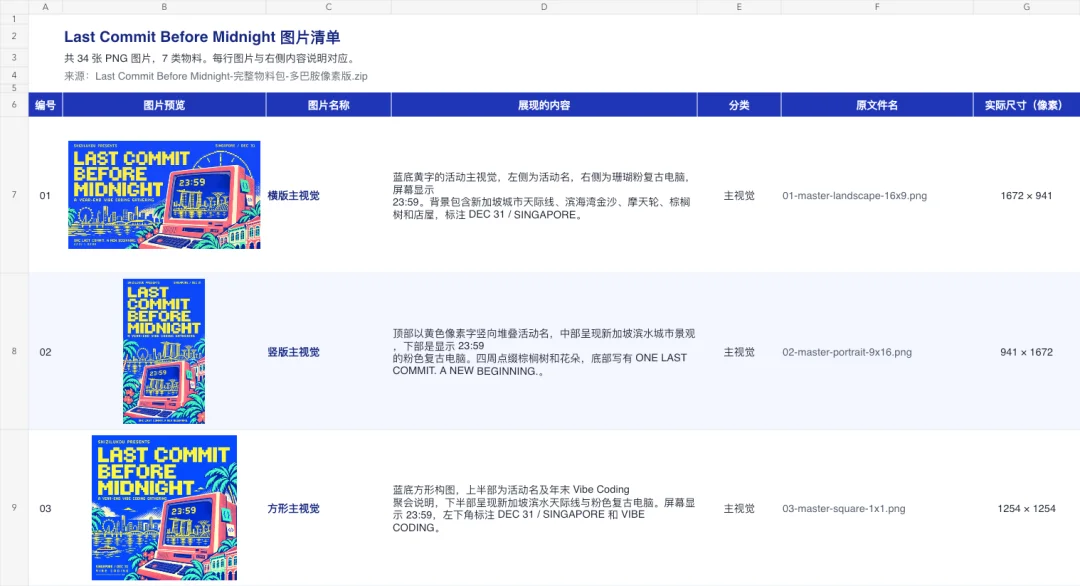The image size is (1080, 586).
Task: Select the landscape master visual thumbnail
Action: tap(164, 195)
